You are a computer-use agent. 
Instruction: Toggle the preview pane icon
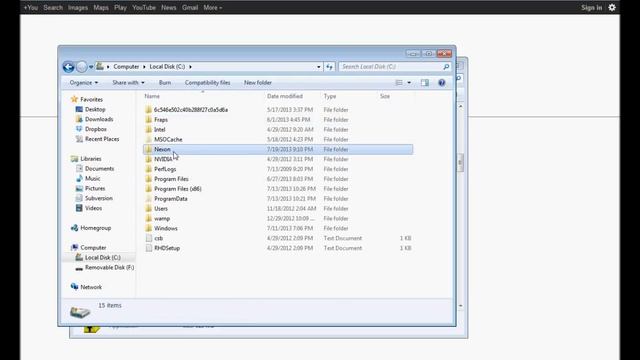tap(425, 82)
